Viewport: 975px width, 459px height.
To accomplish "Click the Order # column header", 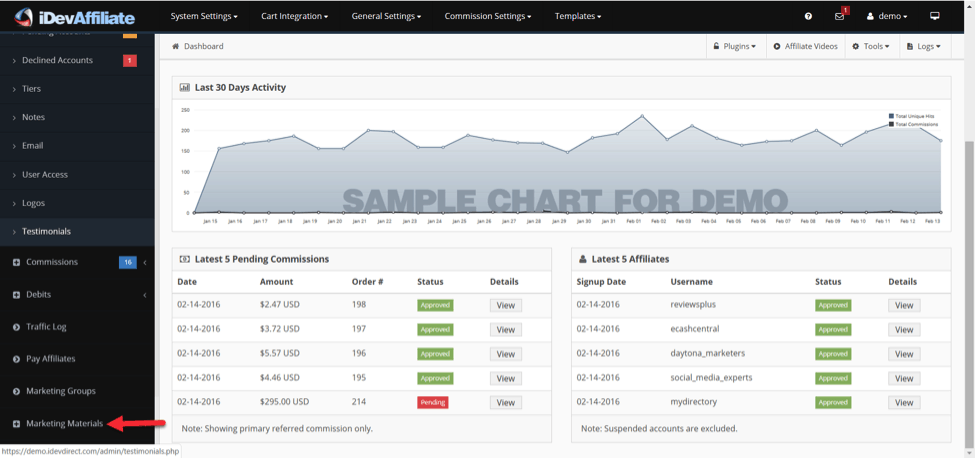I will click(x=367, y=282).
